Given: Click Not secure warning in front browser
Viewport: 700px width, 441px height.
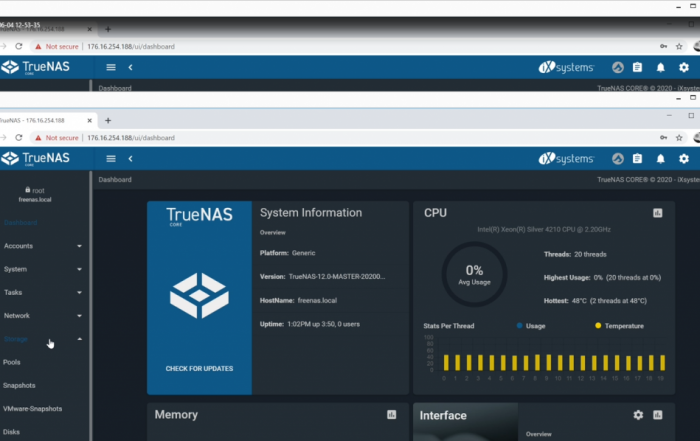Looking at the screenshot, I should 57,138.
